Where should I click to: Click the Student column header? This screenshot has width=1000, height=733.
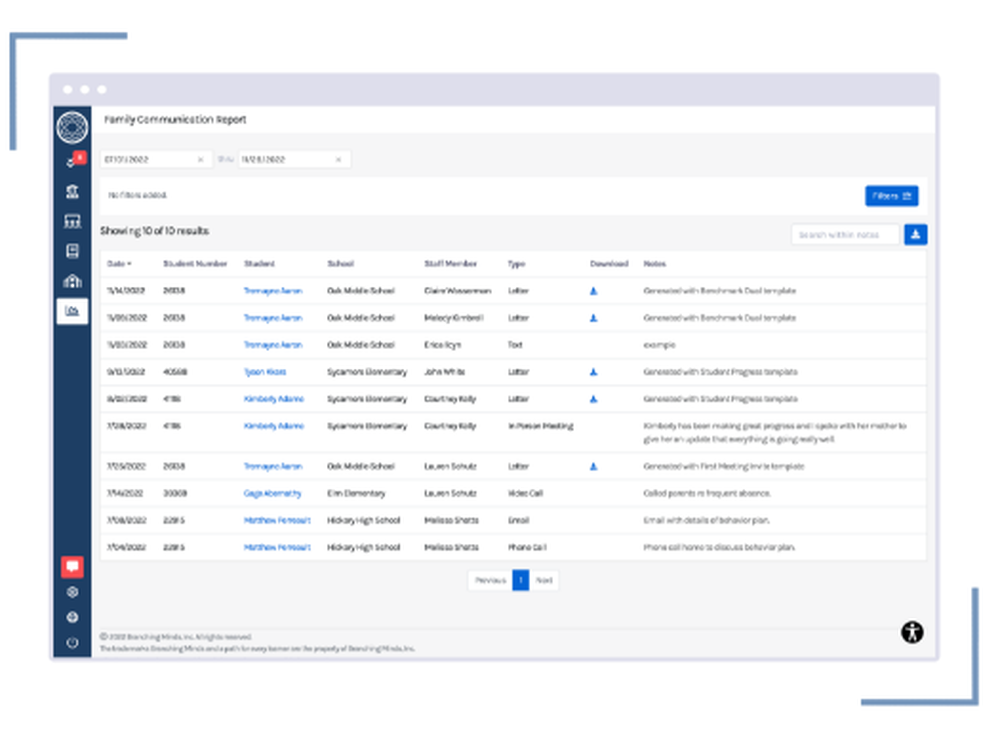coord(259,263)
